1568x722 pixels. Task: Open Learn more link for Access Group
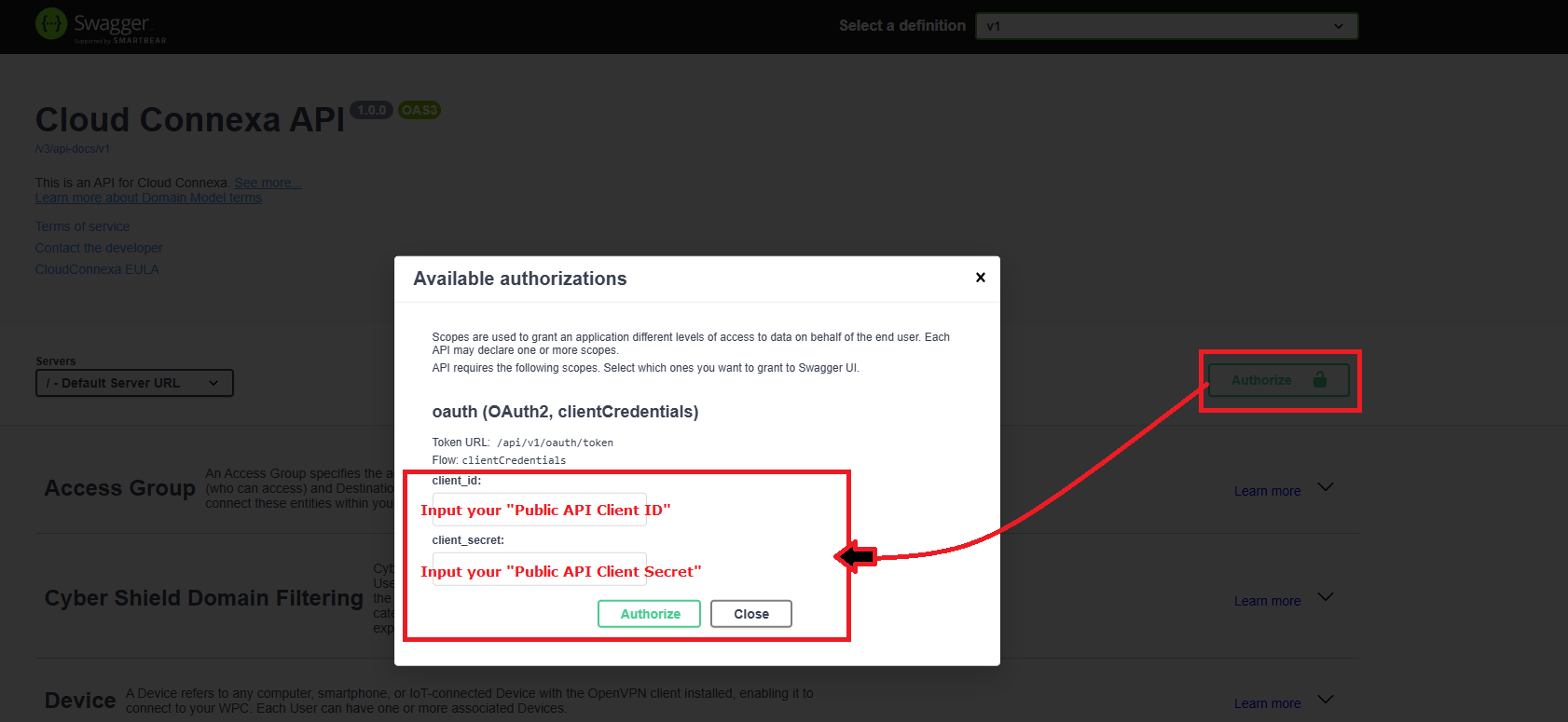(1267, 491)
